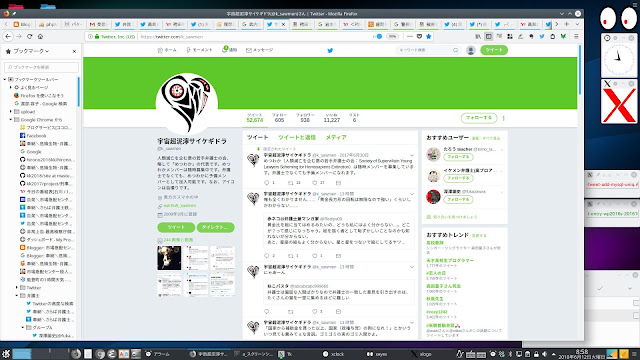Viewport: 640px width, 360px height.
Task: Like the にゃーん tweet
Action: (x=315, y=311)
